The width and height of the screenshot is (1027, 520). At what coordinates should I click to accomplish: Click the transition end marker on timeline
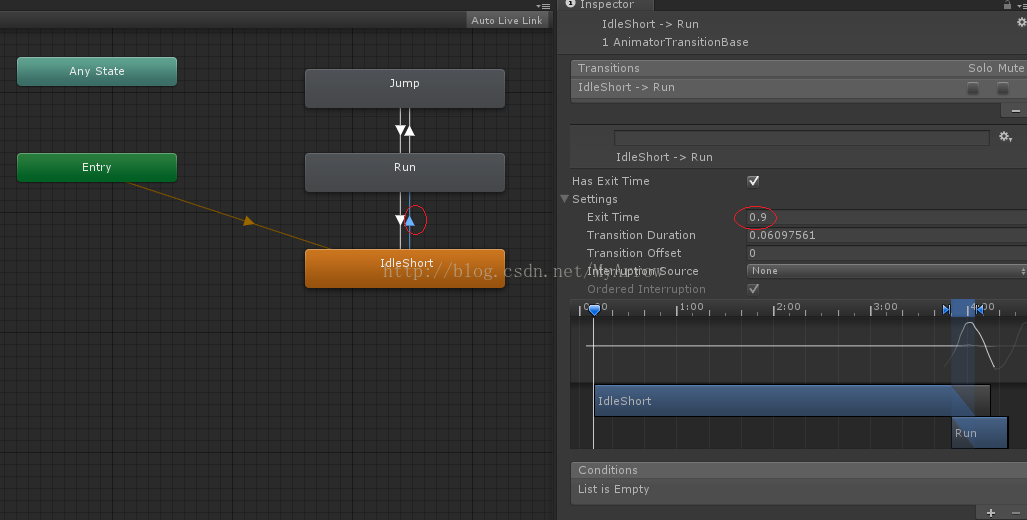tap(979, 310)
